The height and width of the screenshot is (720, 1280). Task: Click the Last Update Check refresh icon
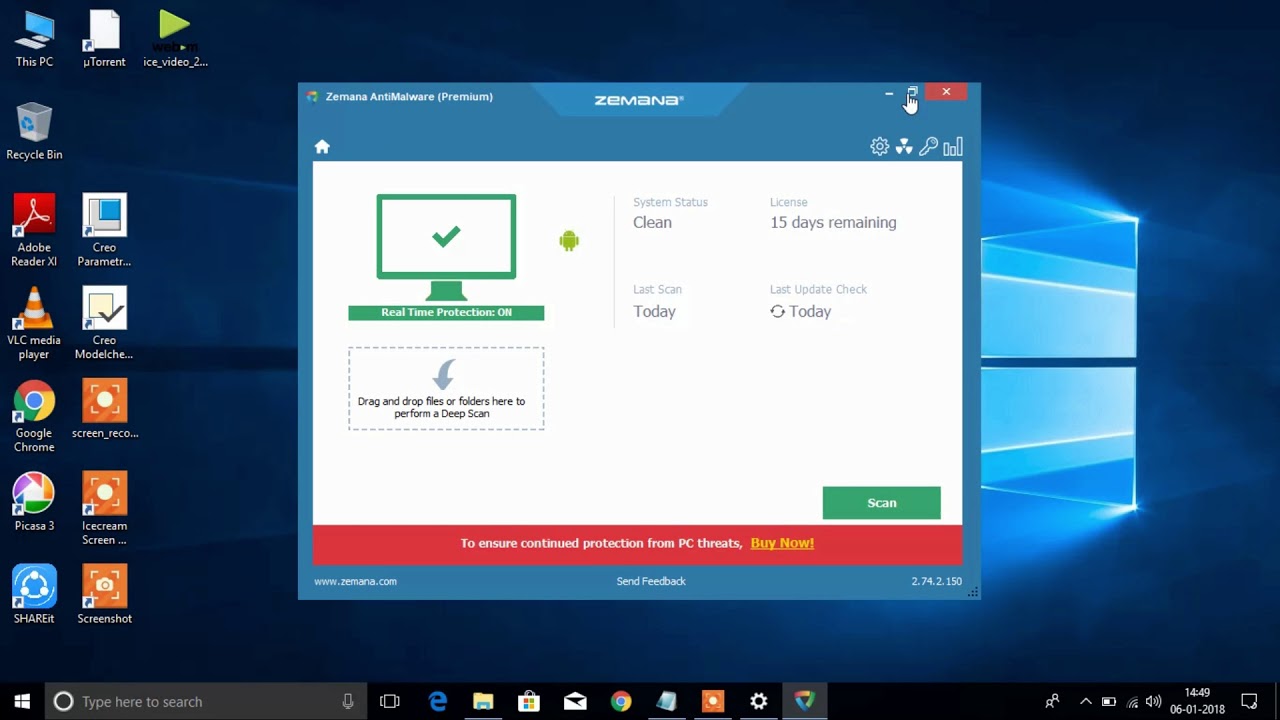[x=777, y=311]
